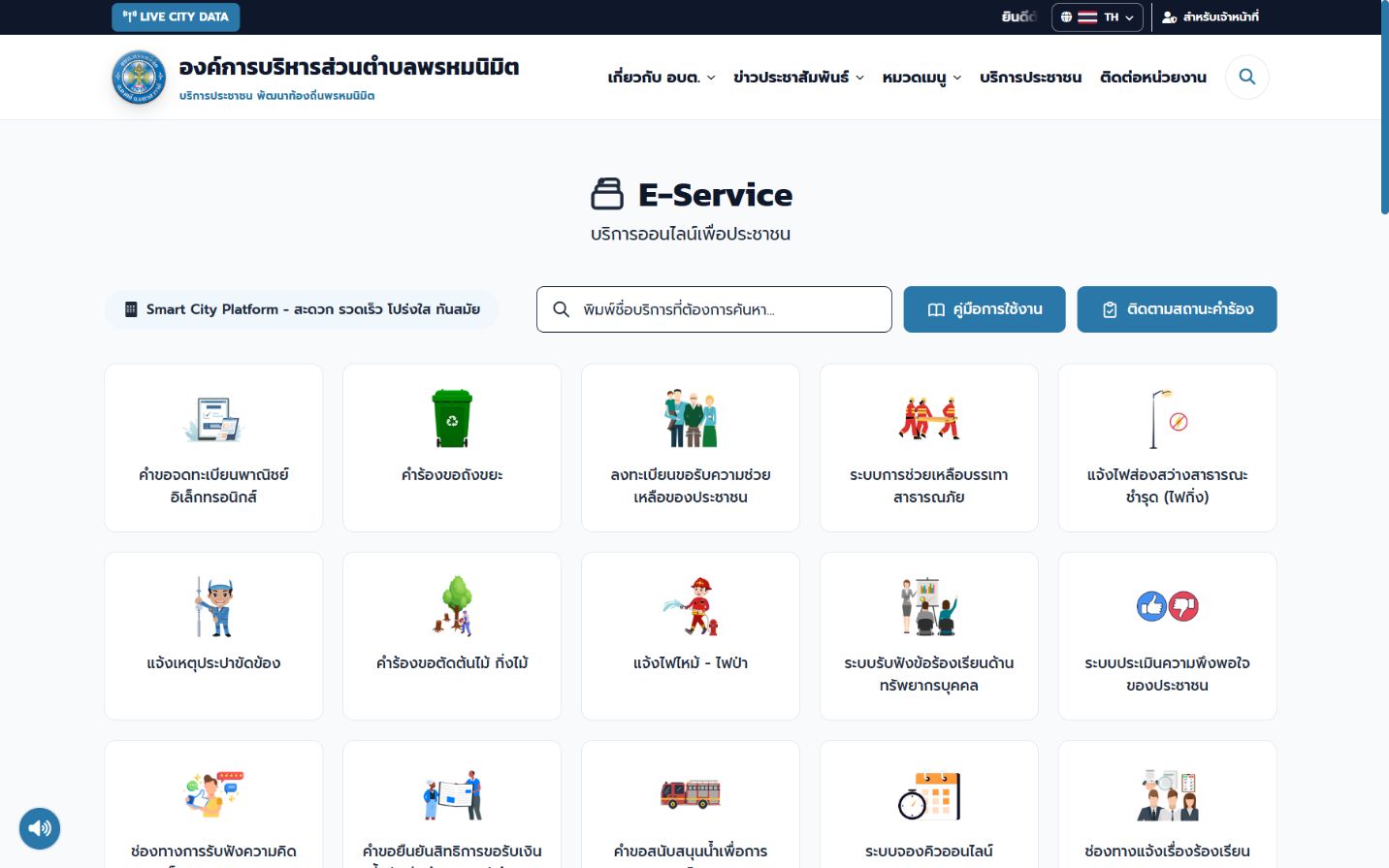Open the สำหรับเจ้าหน้าที่ staff login link
This screenshot has height=868, width=1389.
click(1211, 17)
